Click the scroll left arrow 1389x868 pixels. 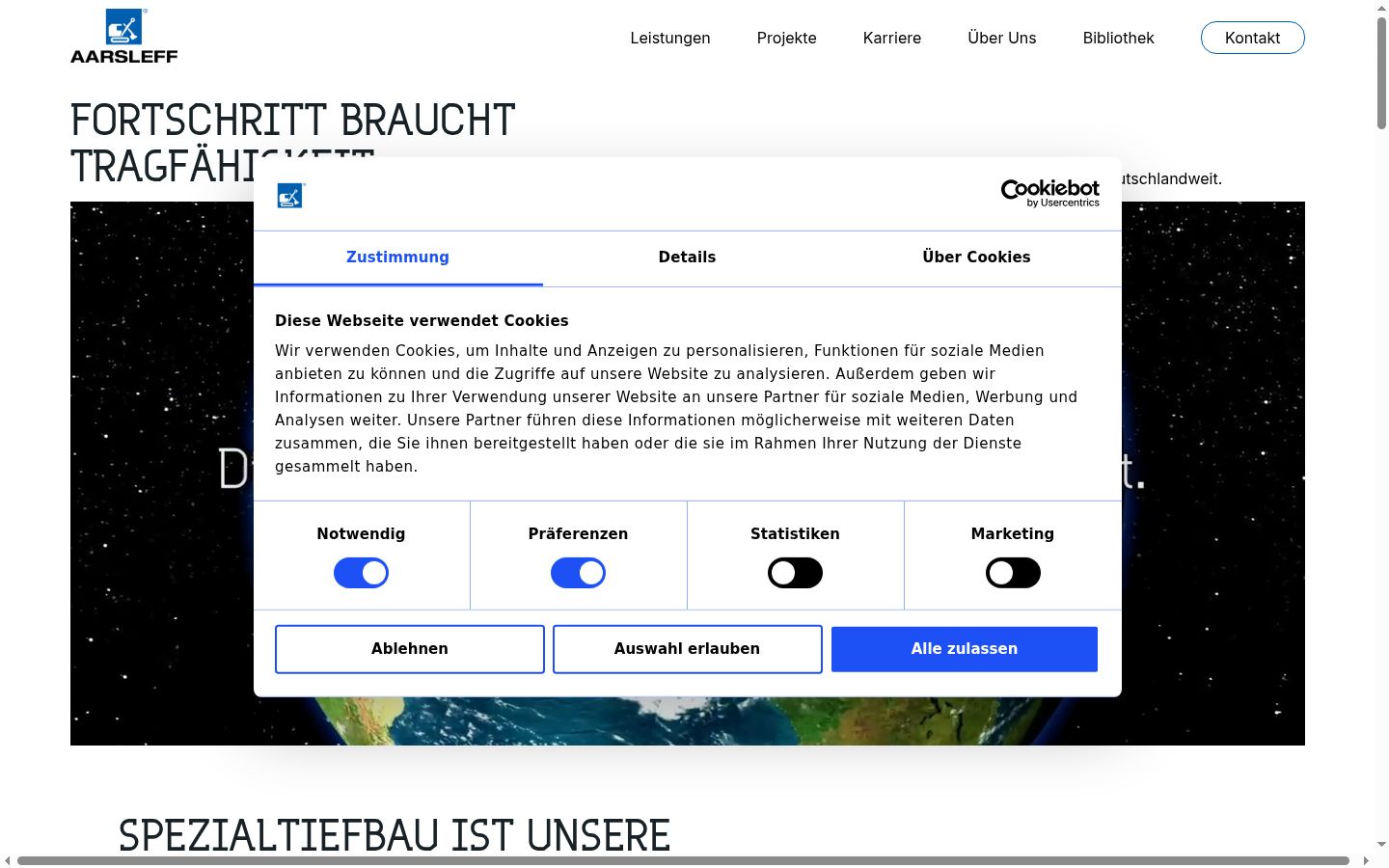pyautogui.click(x=8, y=860)
